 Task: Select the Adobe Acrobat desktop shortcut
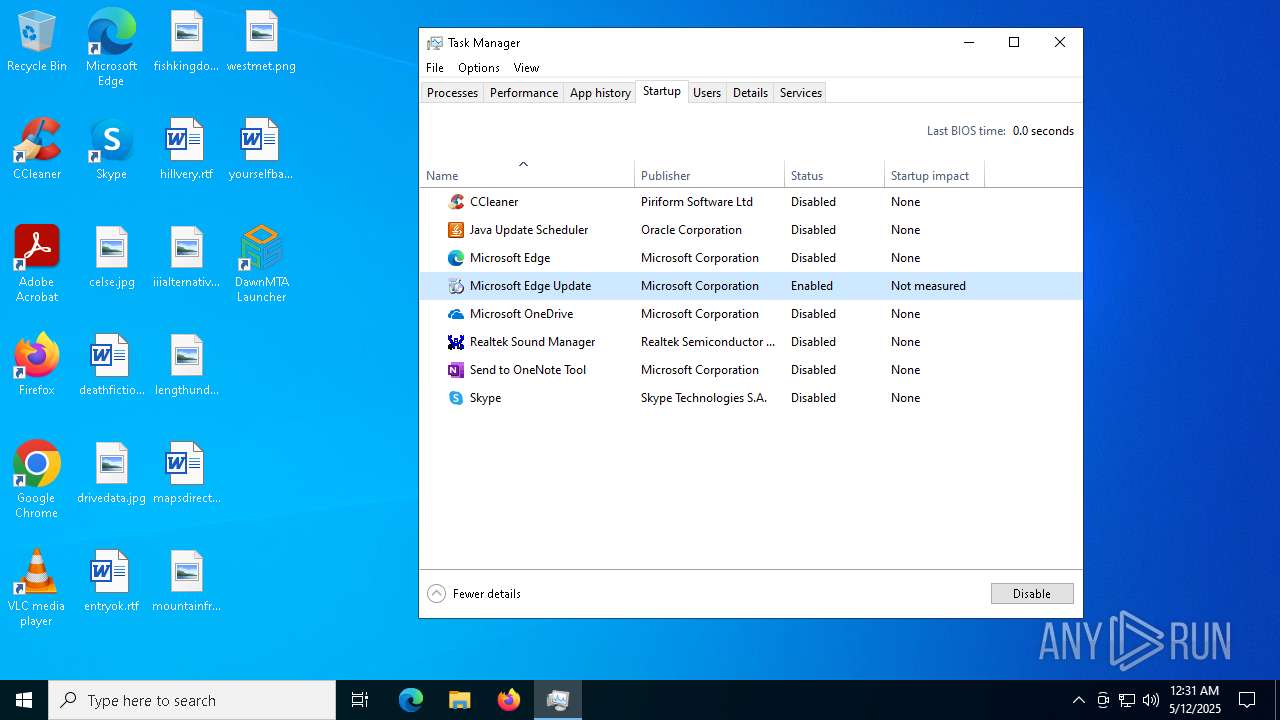(37, 264)
